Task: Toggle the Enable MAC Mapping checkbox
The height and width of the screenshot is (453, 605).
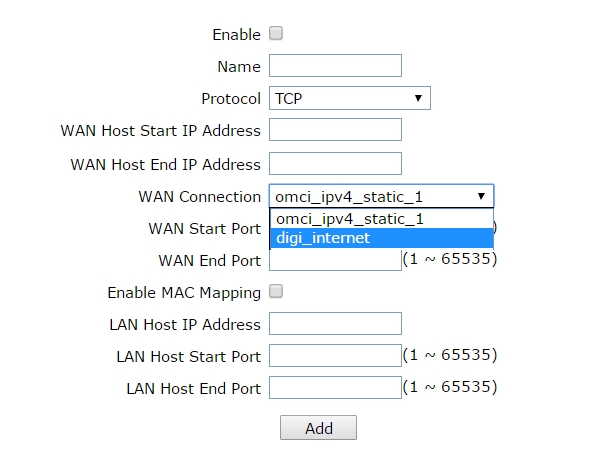Action: coord(276,291)
